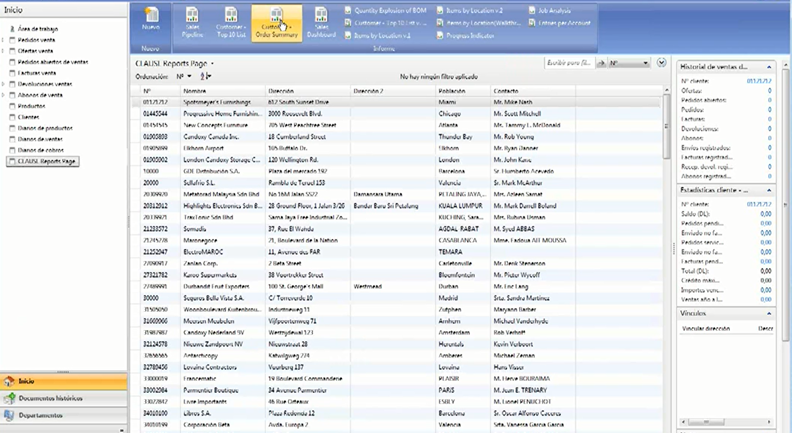Click Nº cliente link in Estadísticas panel
792x433 pixels.
pyautogui.click(x=759, y=204)
